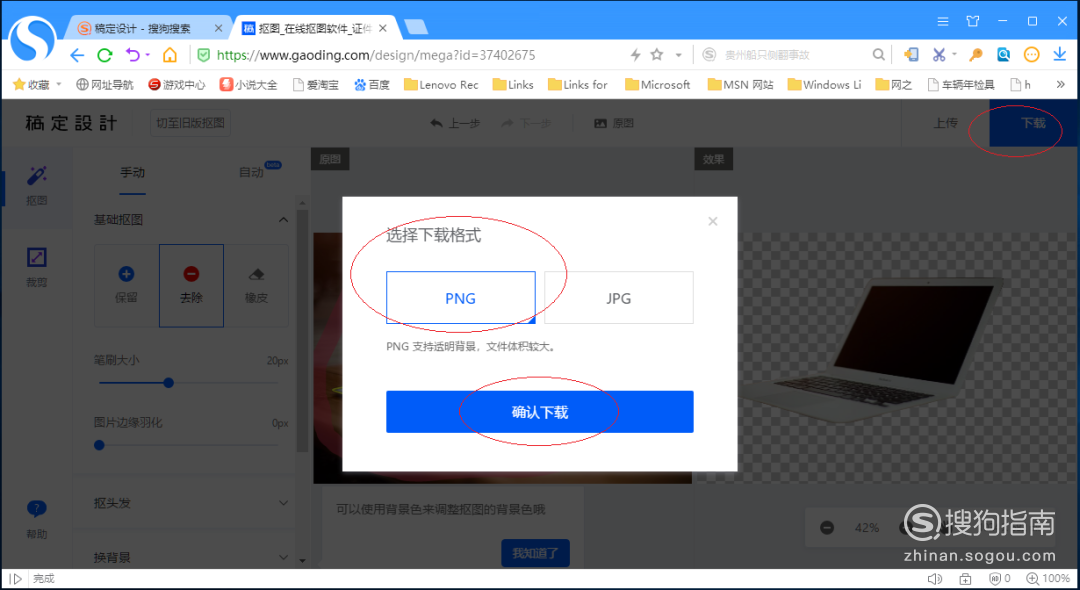Open the browser hamburger menu
Viewport: 1080px width, 590px height.
click(943, 21)
